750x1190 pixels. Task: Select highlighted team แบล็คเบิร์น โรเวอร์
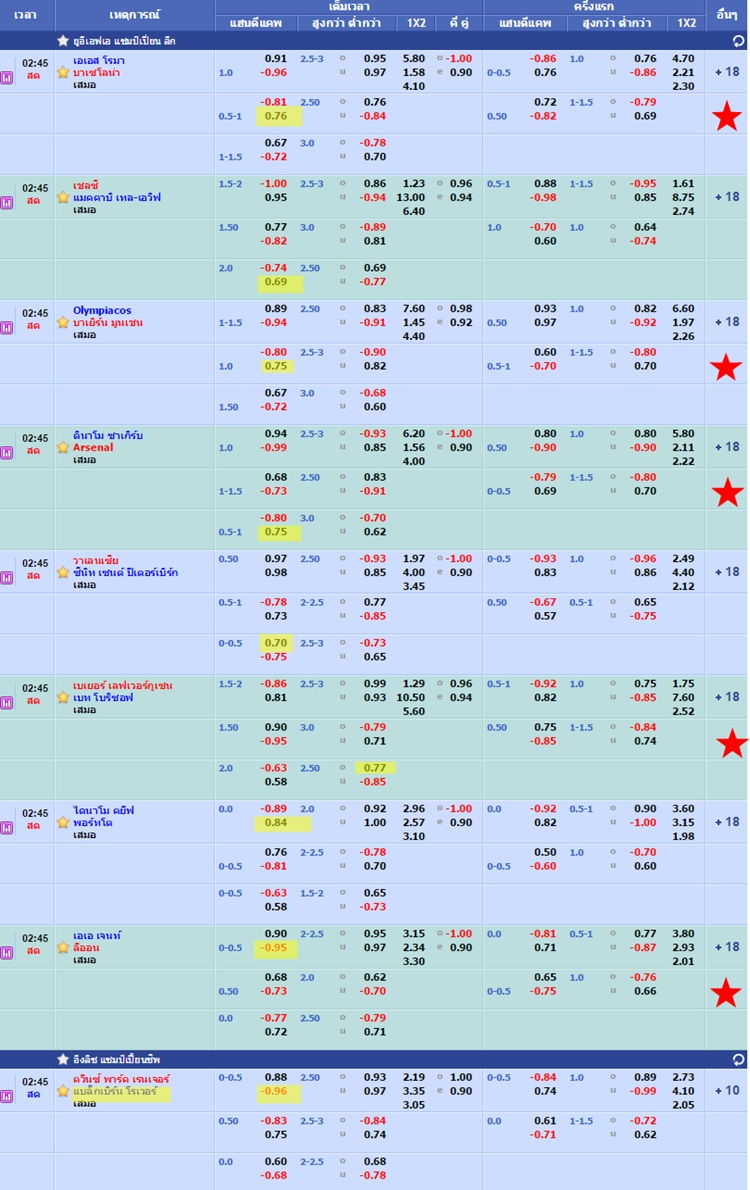coord(115,1091)
